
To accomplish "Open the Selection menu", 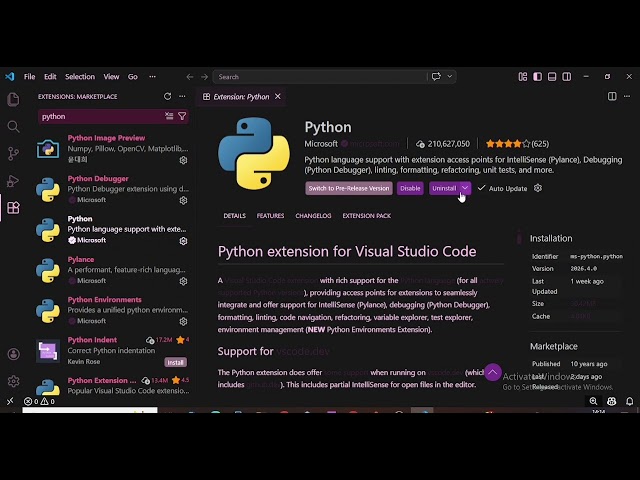I will pos(80,76).
